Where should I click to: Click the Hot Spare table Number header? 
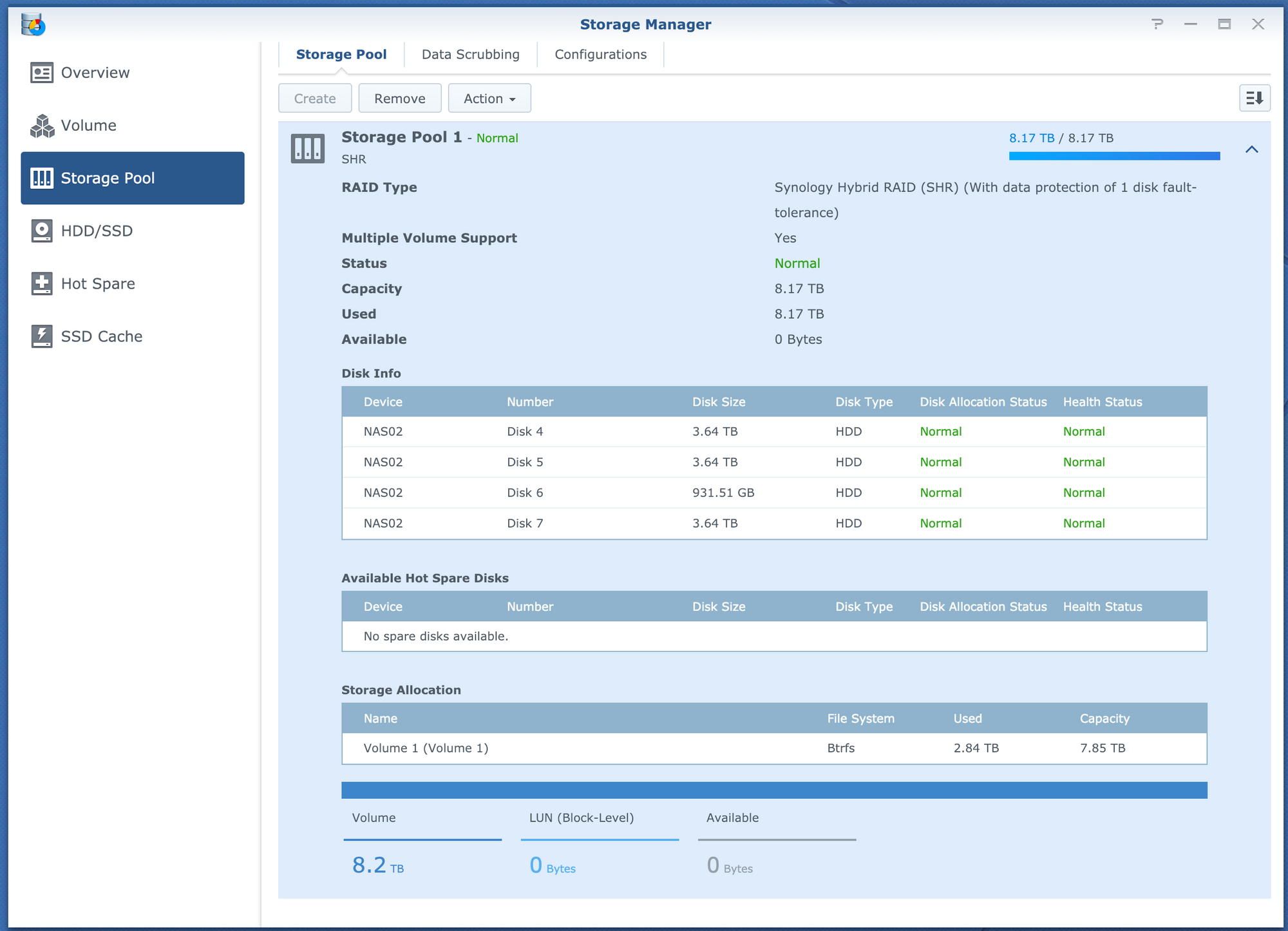click(x=530, y=607)
